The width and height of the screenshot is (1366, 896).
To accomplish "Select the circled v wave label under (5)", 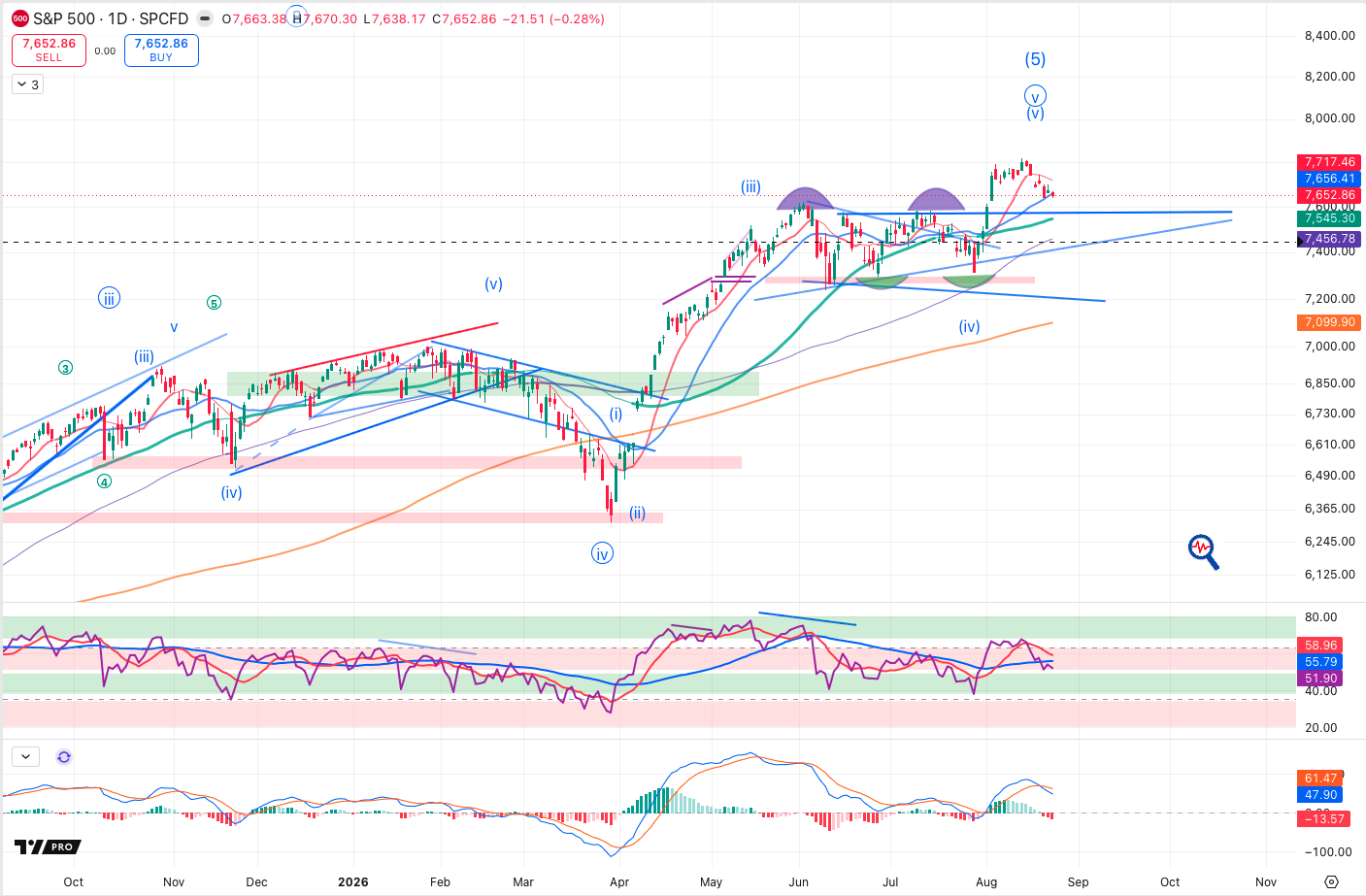I will pos(1036,96).
